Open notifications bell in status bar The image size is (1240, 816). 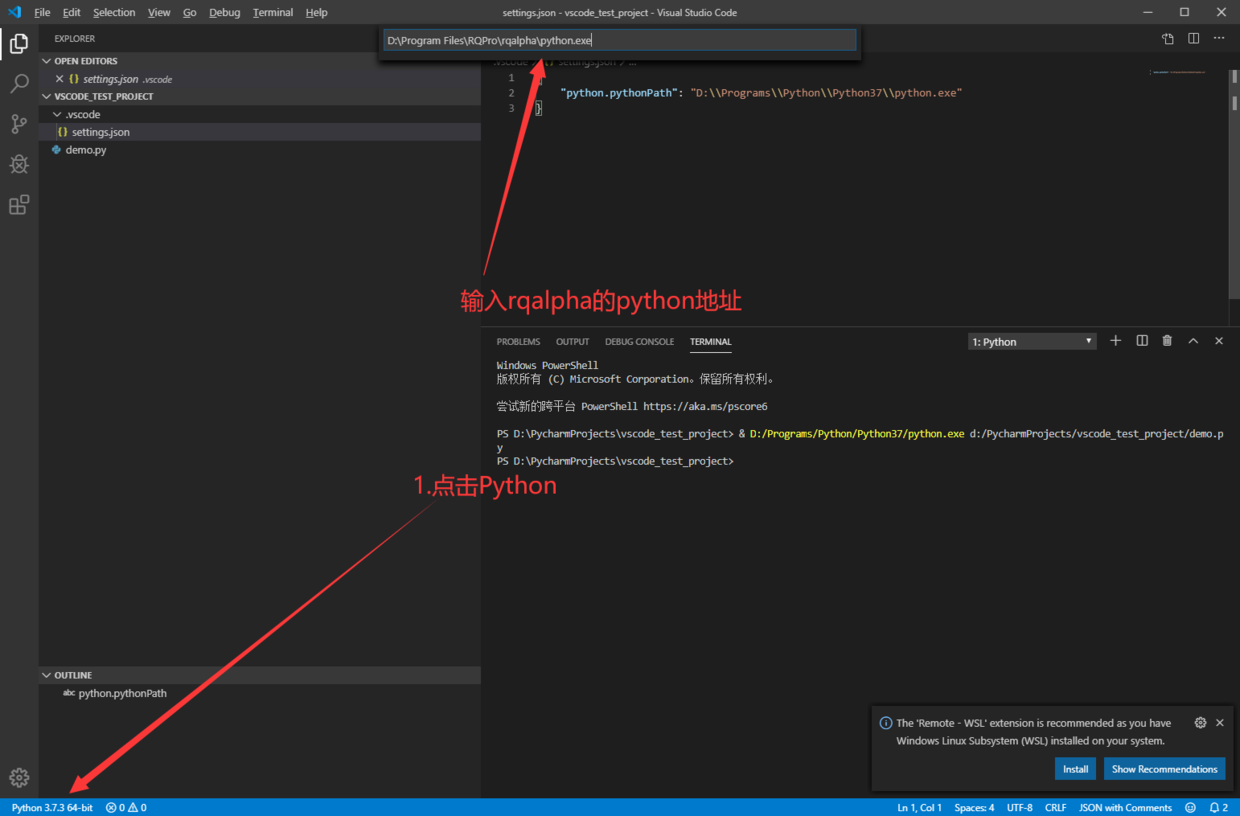click(x=1218, y=807)
